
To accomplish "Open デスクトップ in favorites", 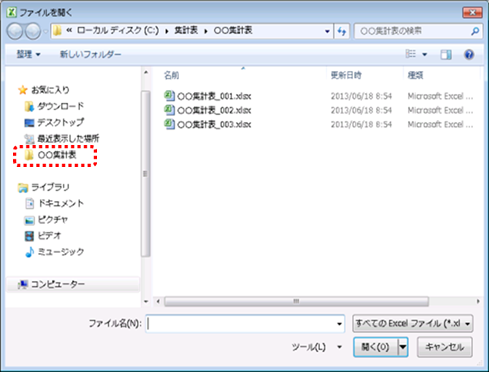I will click(60, 122).
